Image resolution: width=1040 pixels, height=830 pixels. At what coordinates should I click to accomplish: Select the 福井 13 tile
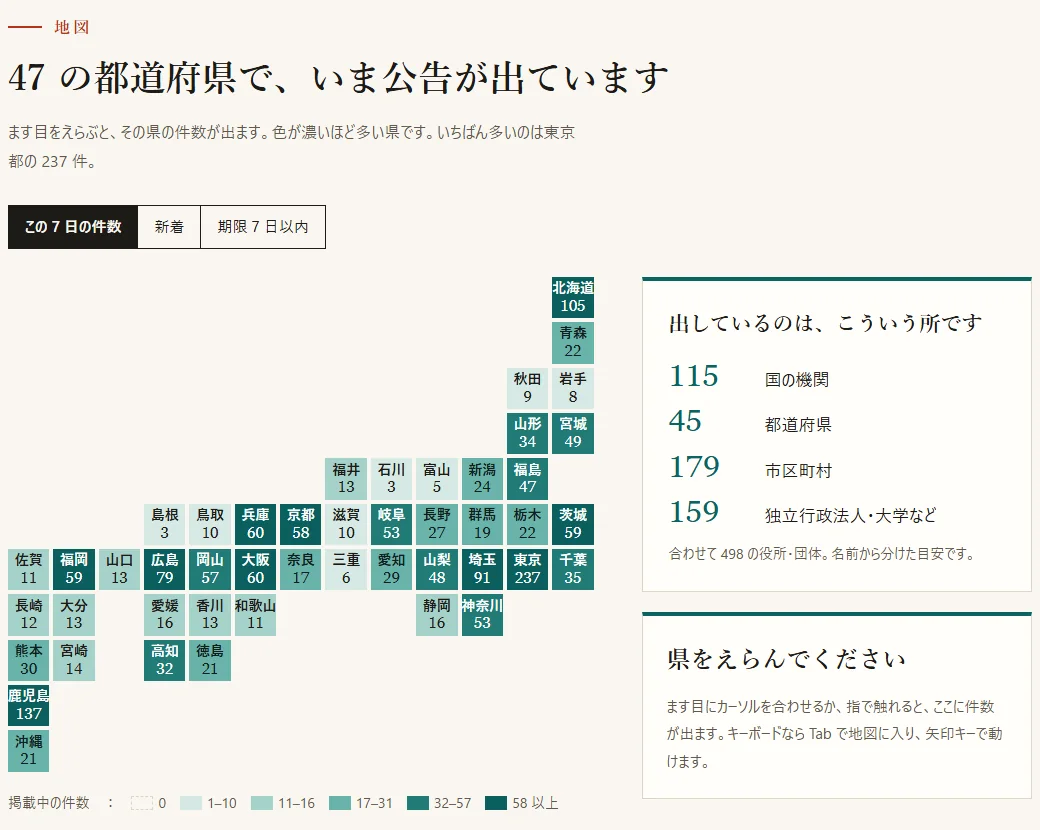click(346, 478)
